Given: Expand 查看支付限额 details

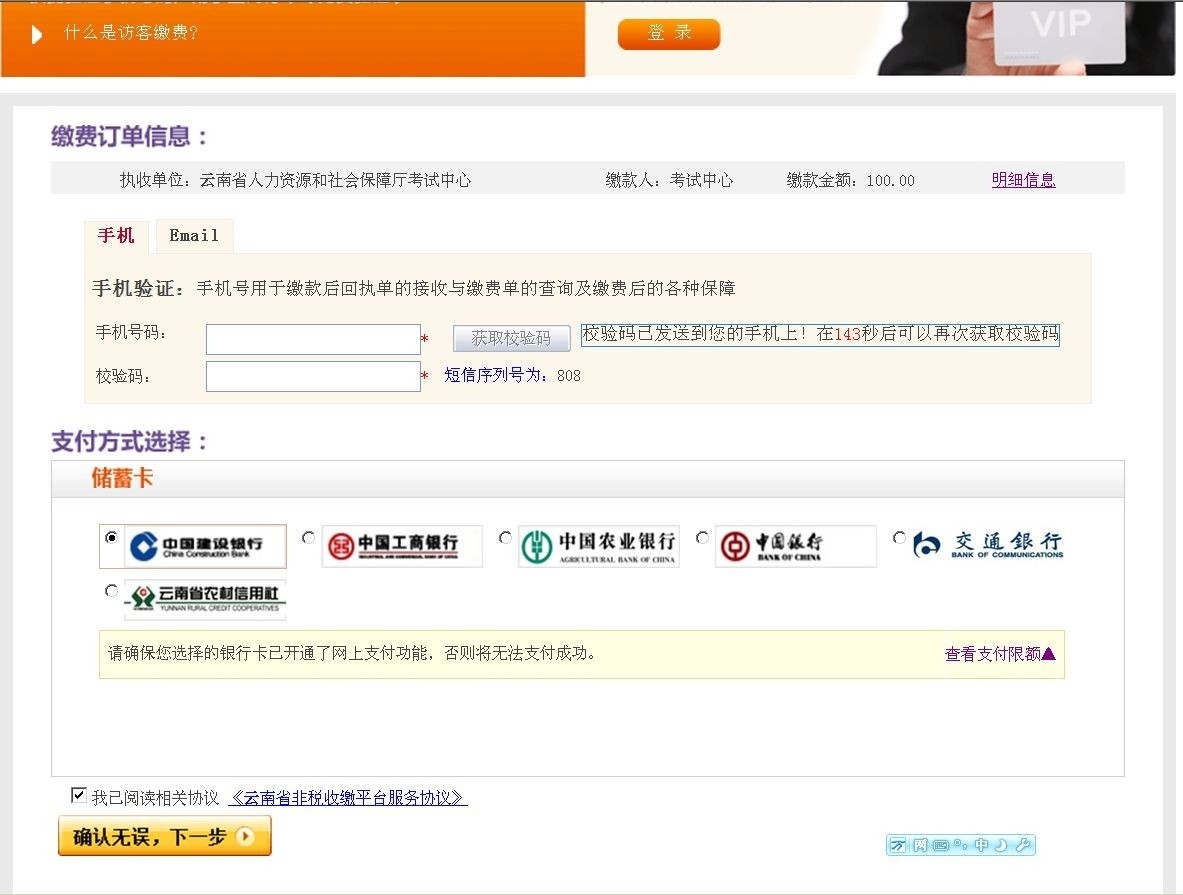Looking at the screenshot, I should [x=1000, y=654].
